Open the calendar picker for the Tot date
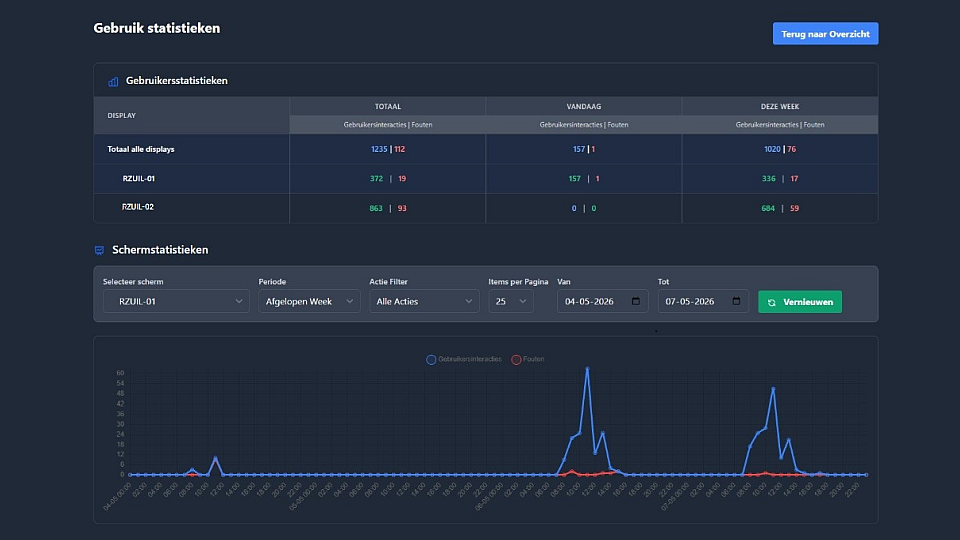This screenshot has height=540, width=960. point(736,301)
